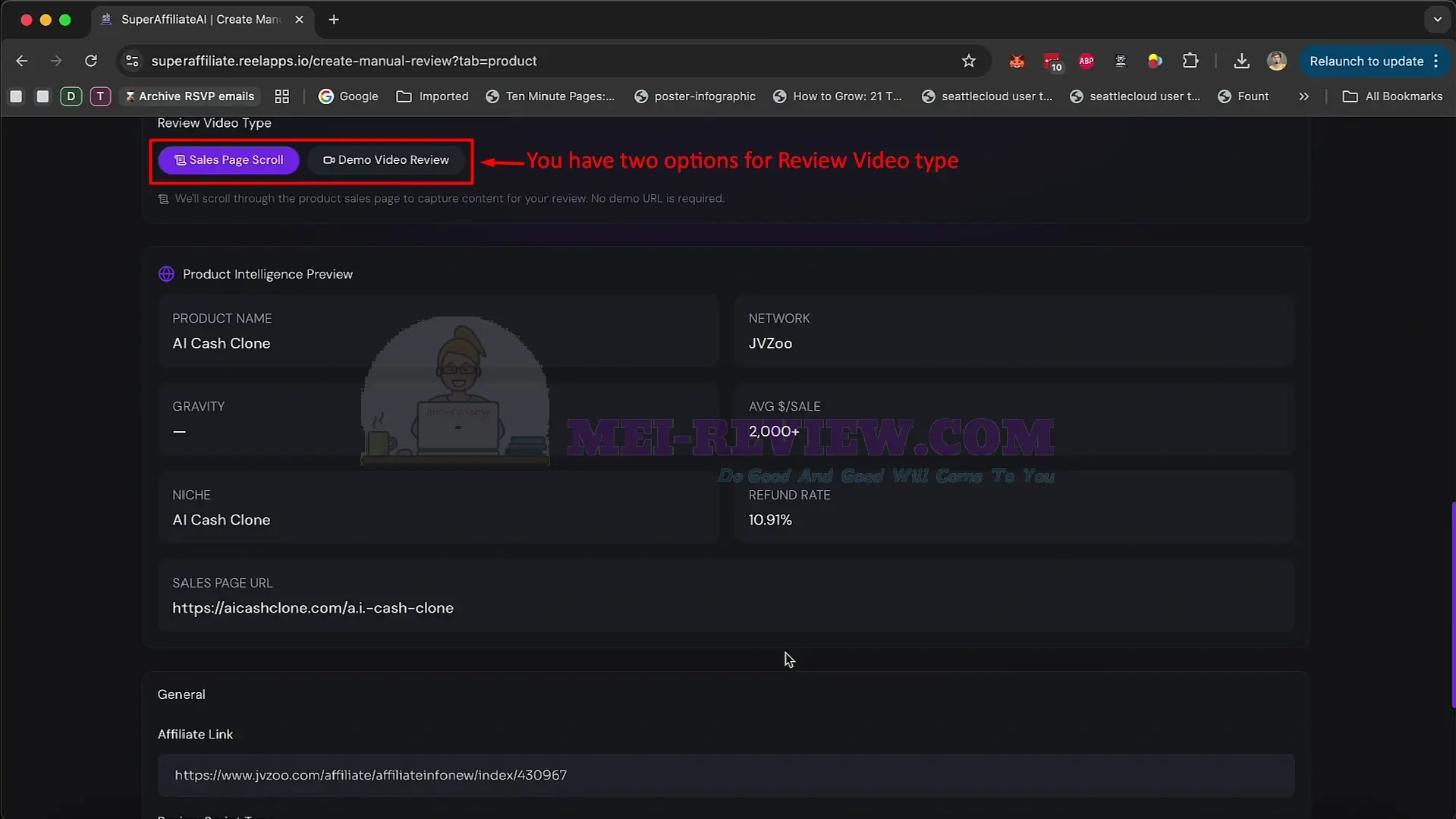Open the red extension with badge 10
1456x819 pixels.
[1052, 61]
